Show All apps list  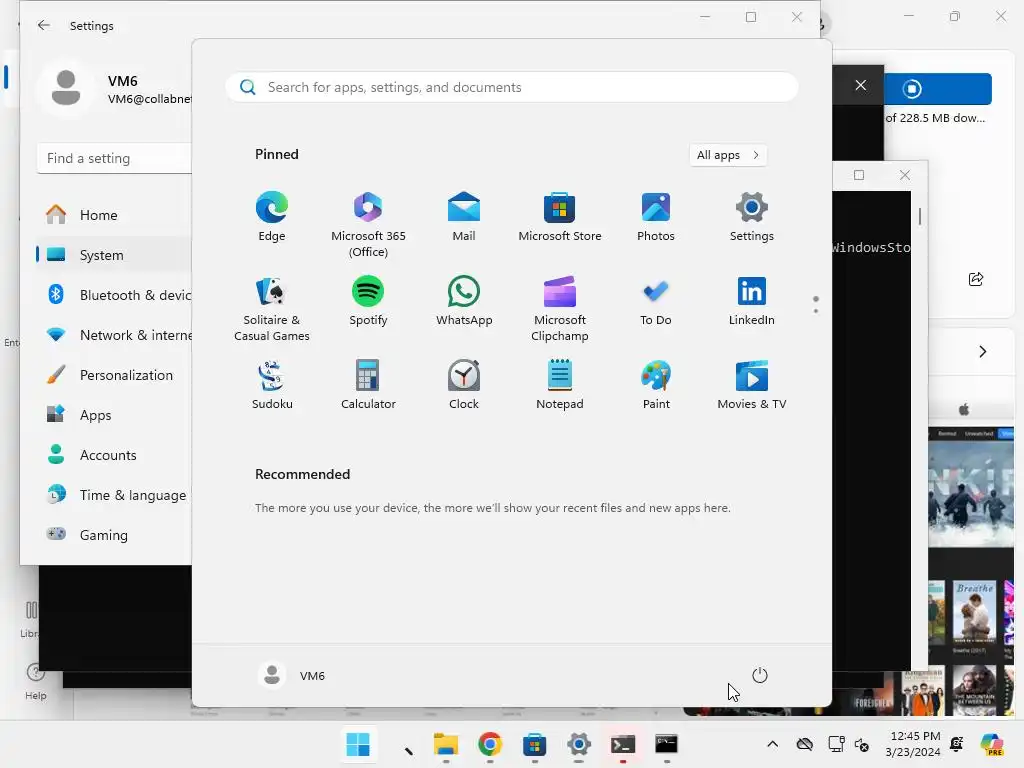coord(728,155)
